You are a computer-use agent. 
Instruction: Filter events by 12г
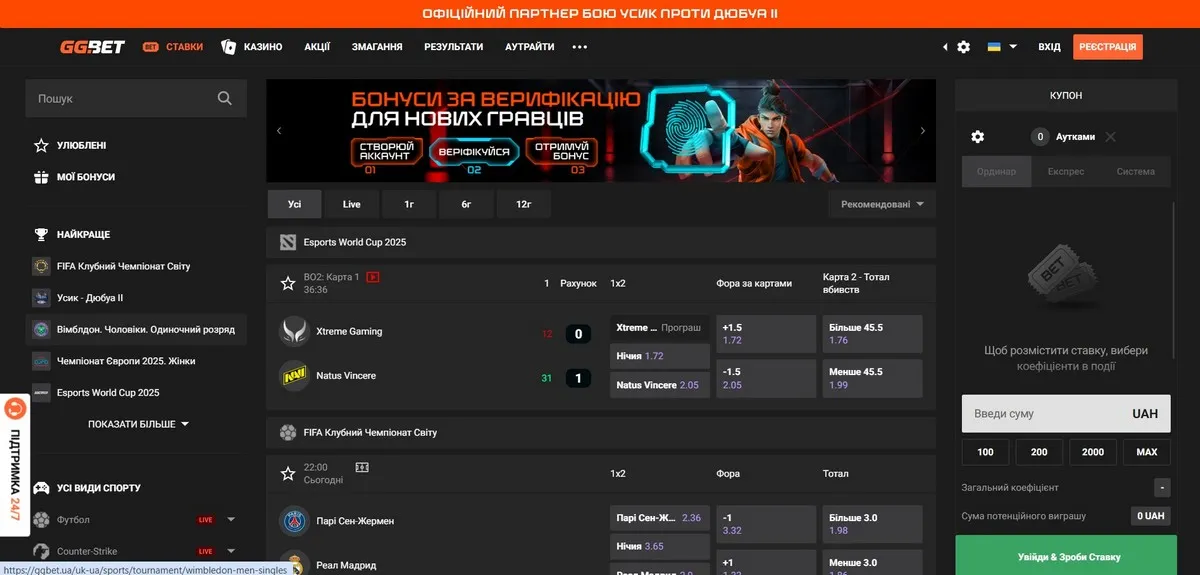pyautogui.click(x=523, y=204)
